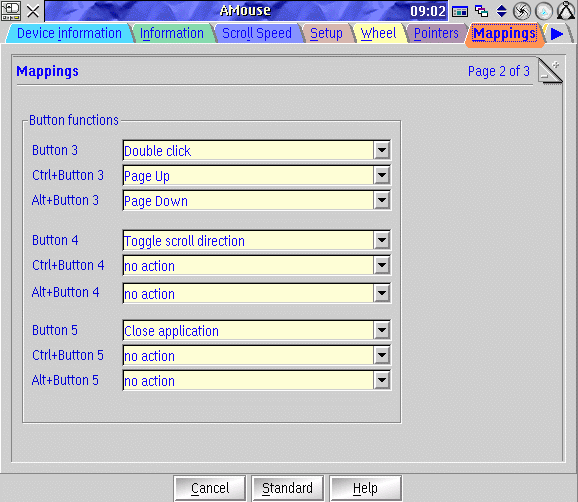The height and width of the screenshot is (502, 578).
Task: Click the round button with the cyan center
Action: (x=544, y=11)
